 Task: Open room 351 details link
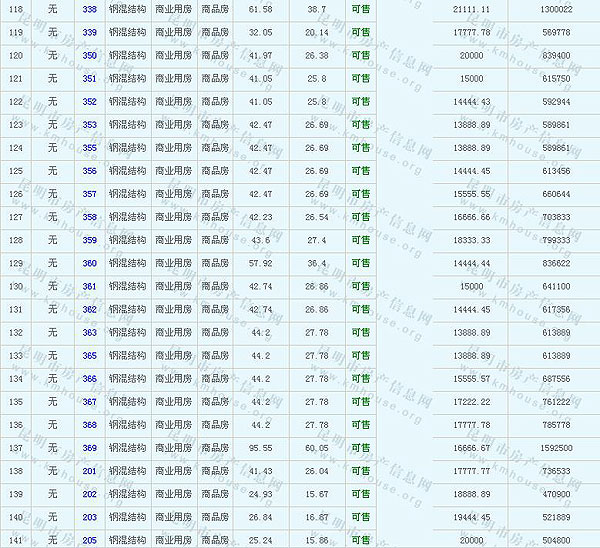click(x=90, y=78)
